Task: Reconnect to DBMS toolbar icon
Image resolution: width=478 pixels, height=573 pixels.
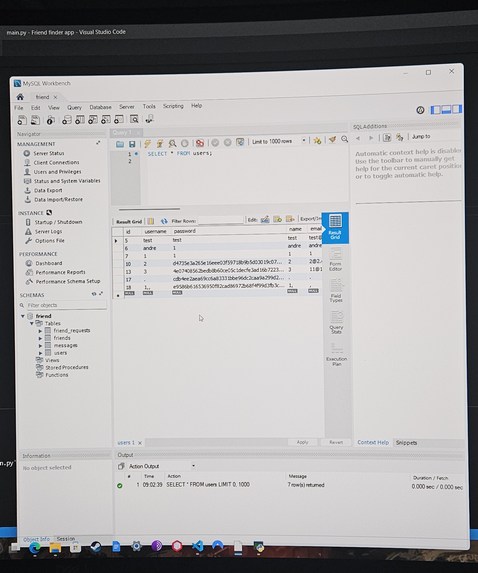Action: pos(149,119)
